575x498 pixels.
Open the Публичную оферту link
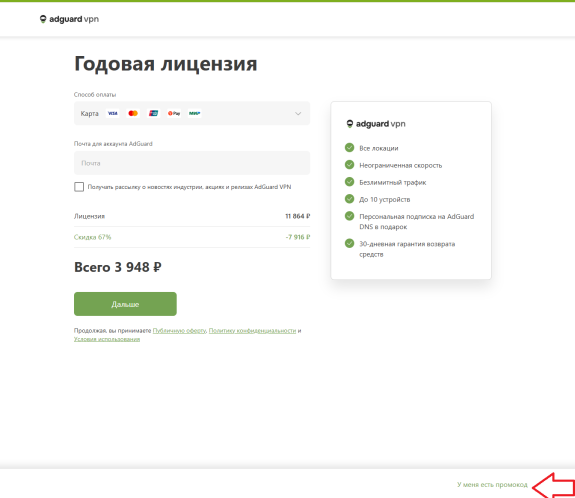click(x=179, y=331)
